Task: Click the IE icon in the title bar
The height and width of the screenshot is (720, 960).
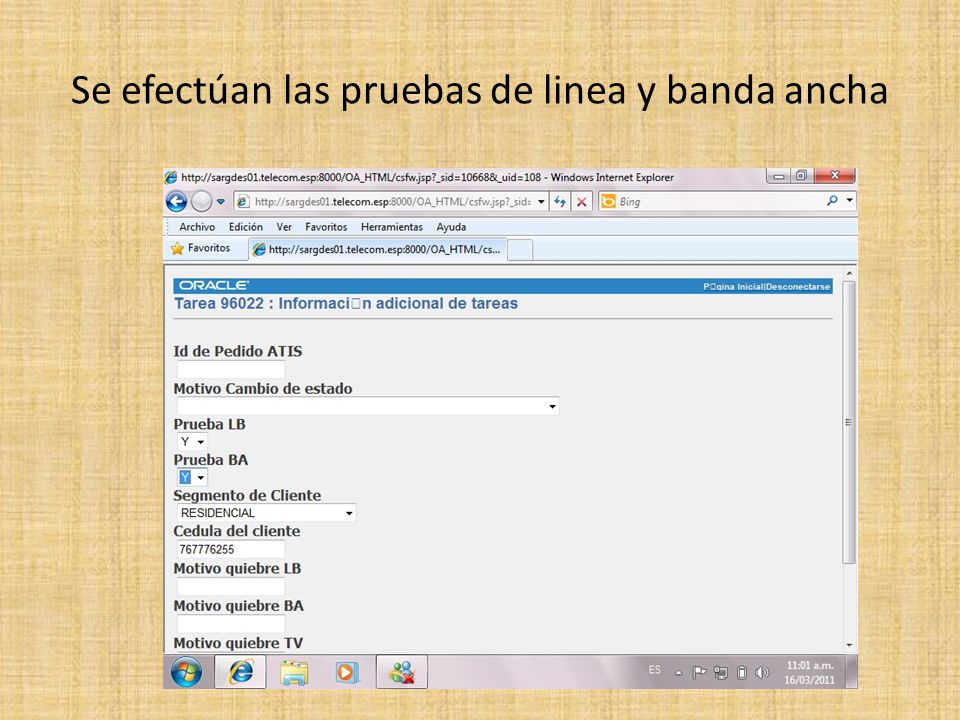Action: tap(171, 178)
